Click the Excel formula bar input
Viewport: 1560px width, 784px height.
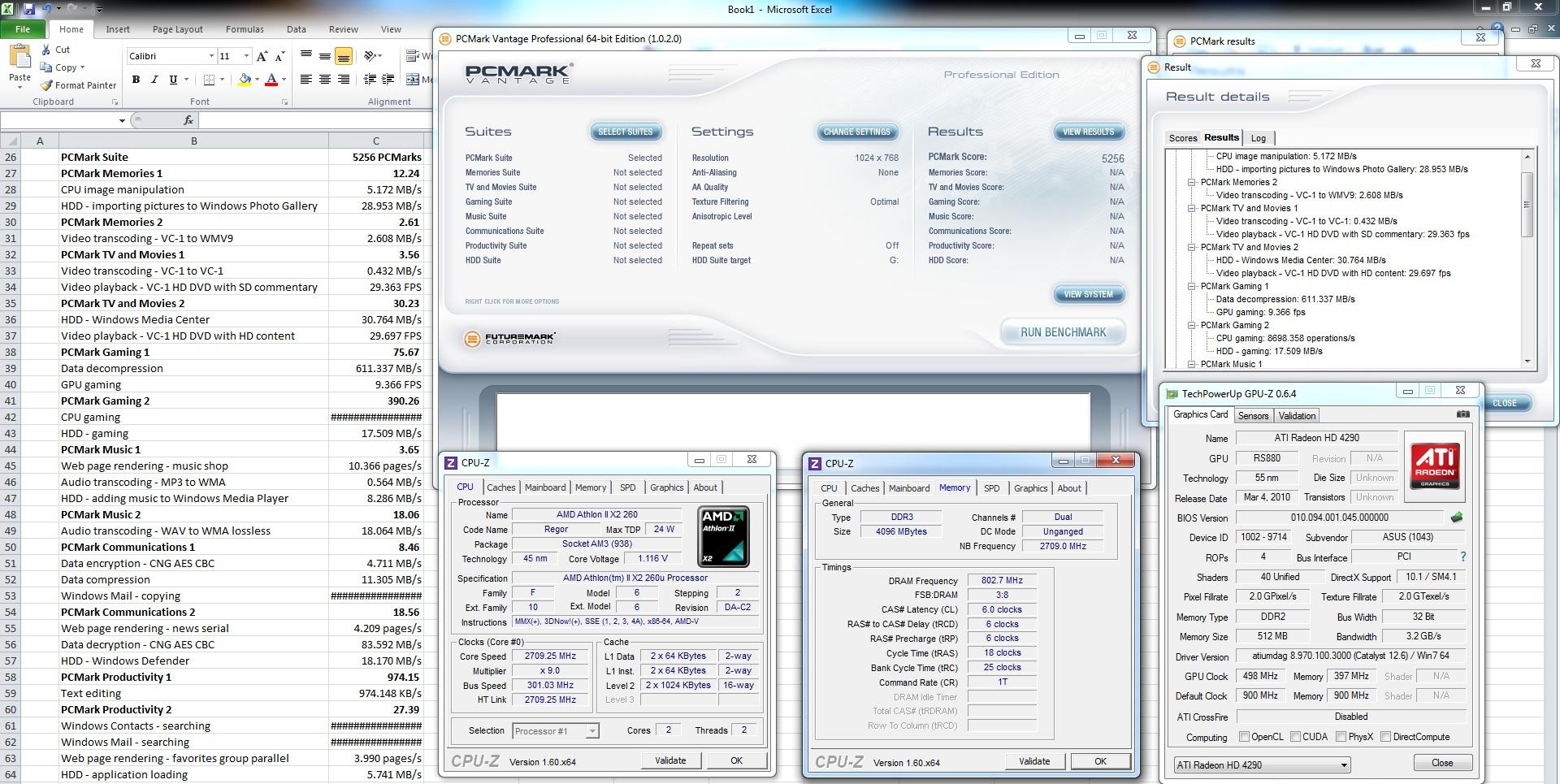point(315,120)
